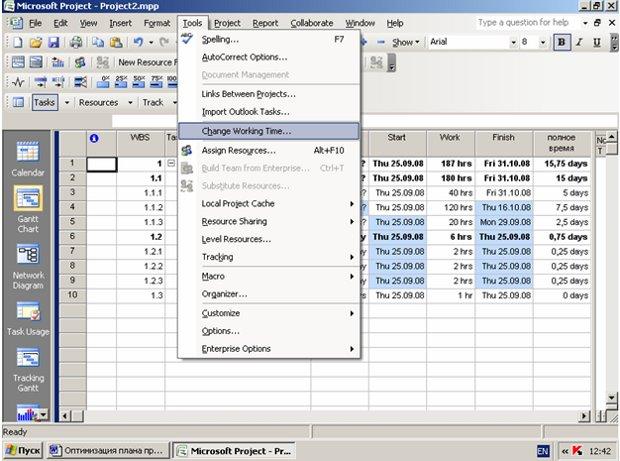The height and width of the screenshot is (461, 620).
Task: Open Calendar view in View Bar
Action: (x=28, y=158)
